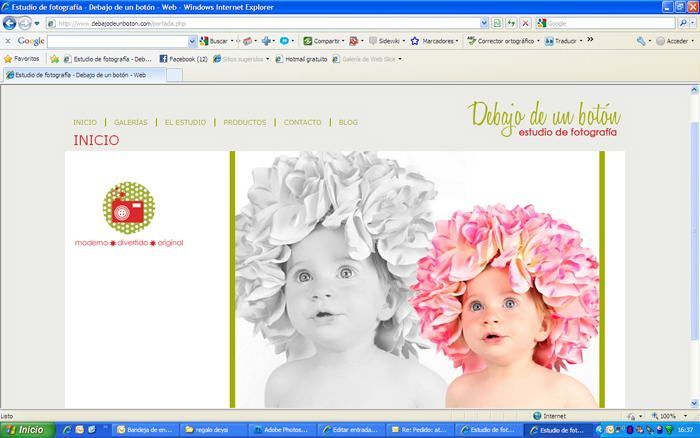Open Sitios sugeridos dropdown

click(x=241, y=59)
